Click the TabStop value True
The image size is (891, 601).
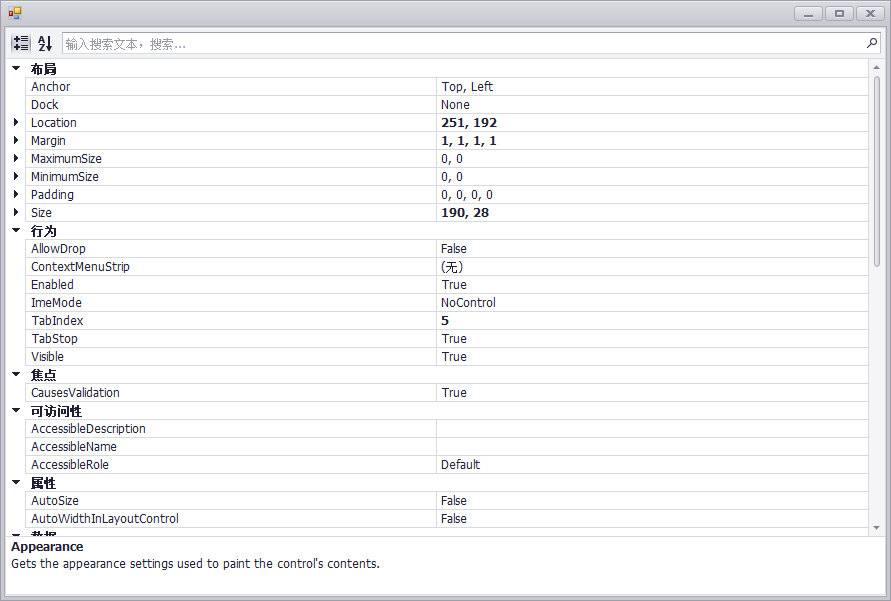(x=652, y=339)
